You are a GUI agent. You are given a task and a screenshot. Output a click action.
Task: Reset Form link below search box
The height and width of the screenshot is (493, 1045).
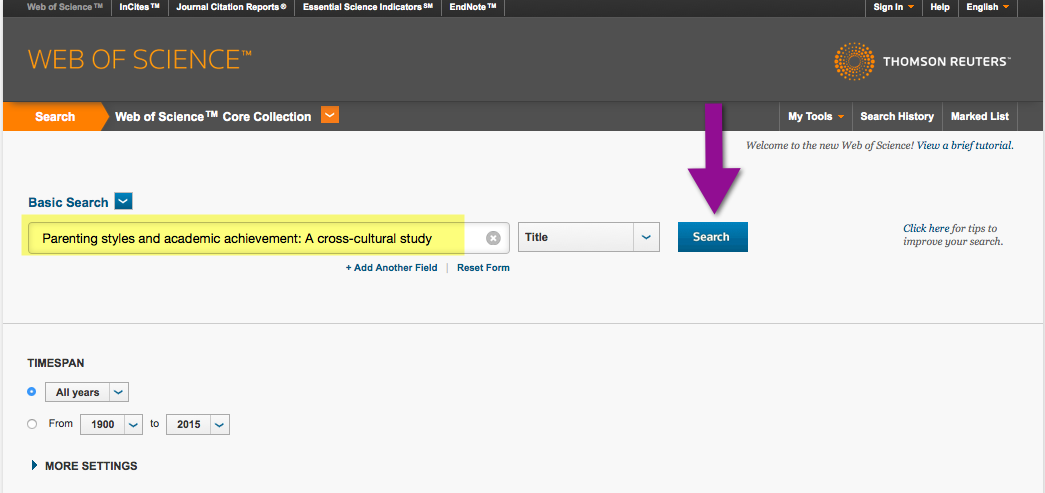(483, 268)
